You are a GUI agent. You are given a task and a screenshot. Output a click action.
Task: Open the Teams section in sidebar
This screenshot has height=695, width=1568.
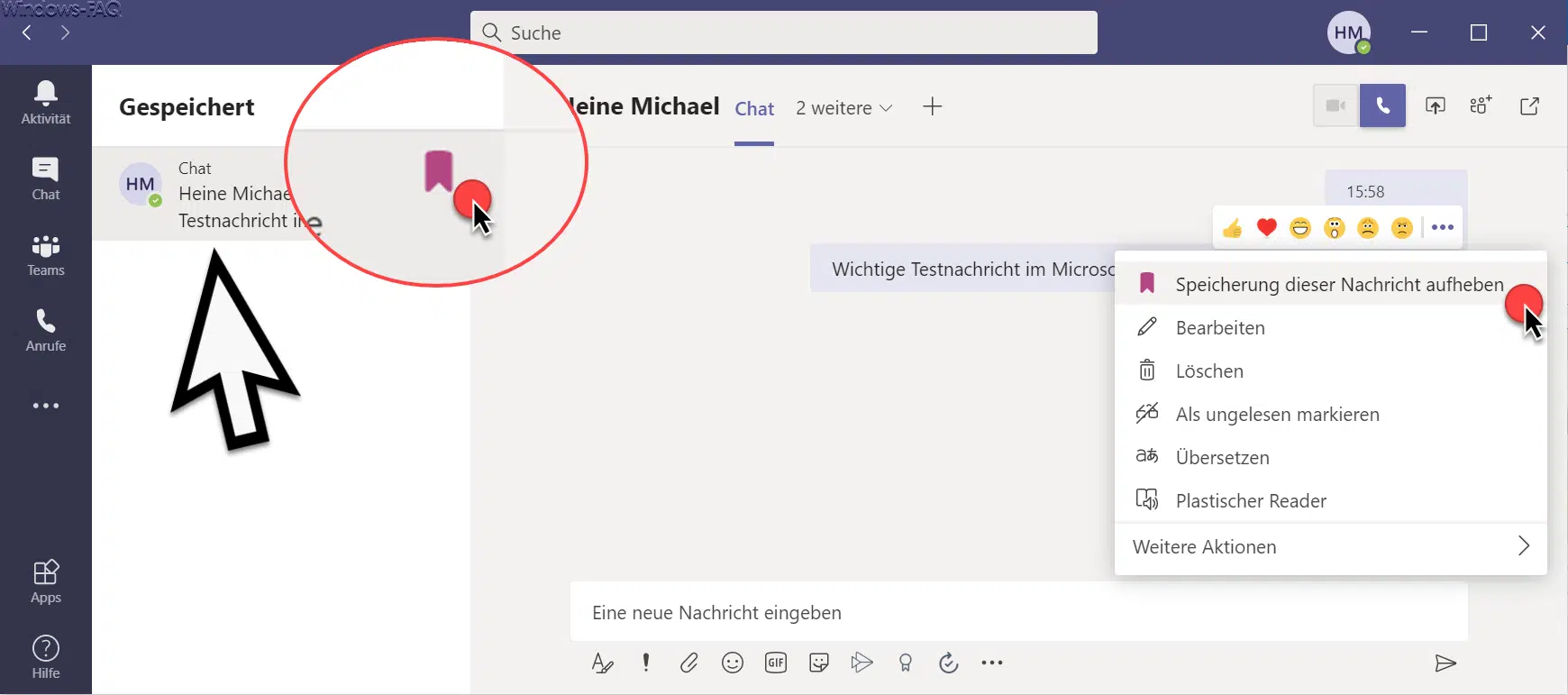[46, 255]
